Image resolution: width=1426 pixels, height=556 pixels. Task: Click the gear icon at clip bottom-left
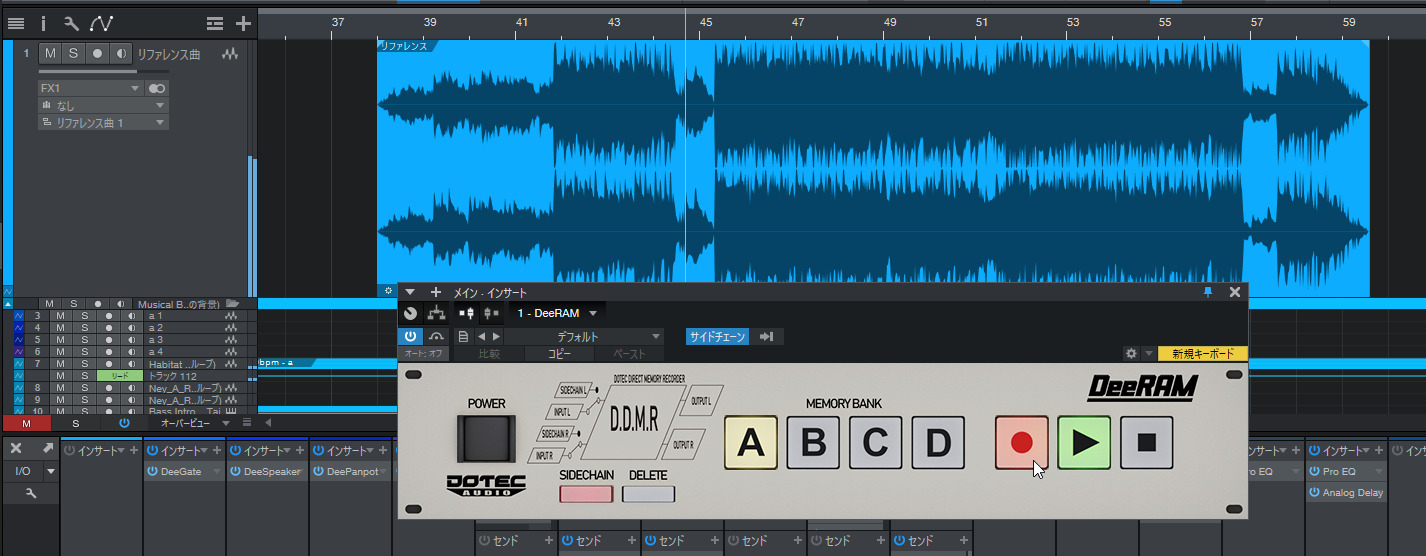tap(388, 291)
